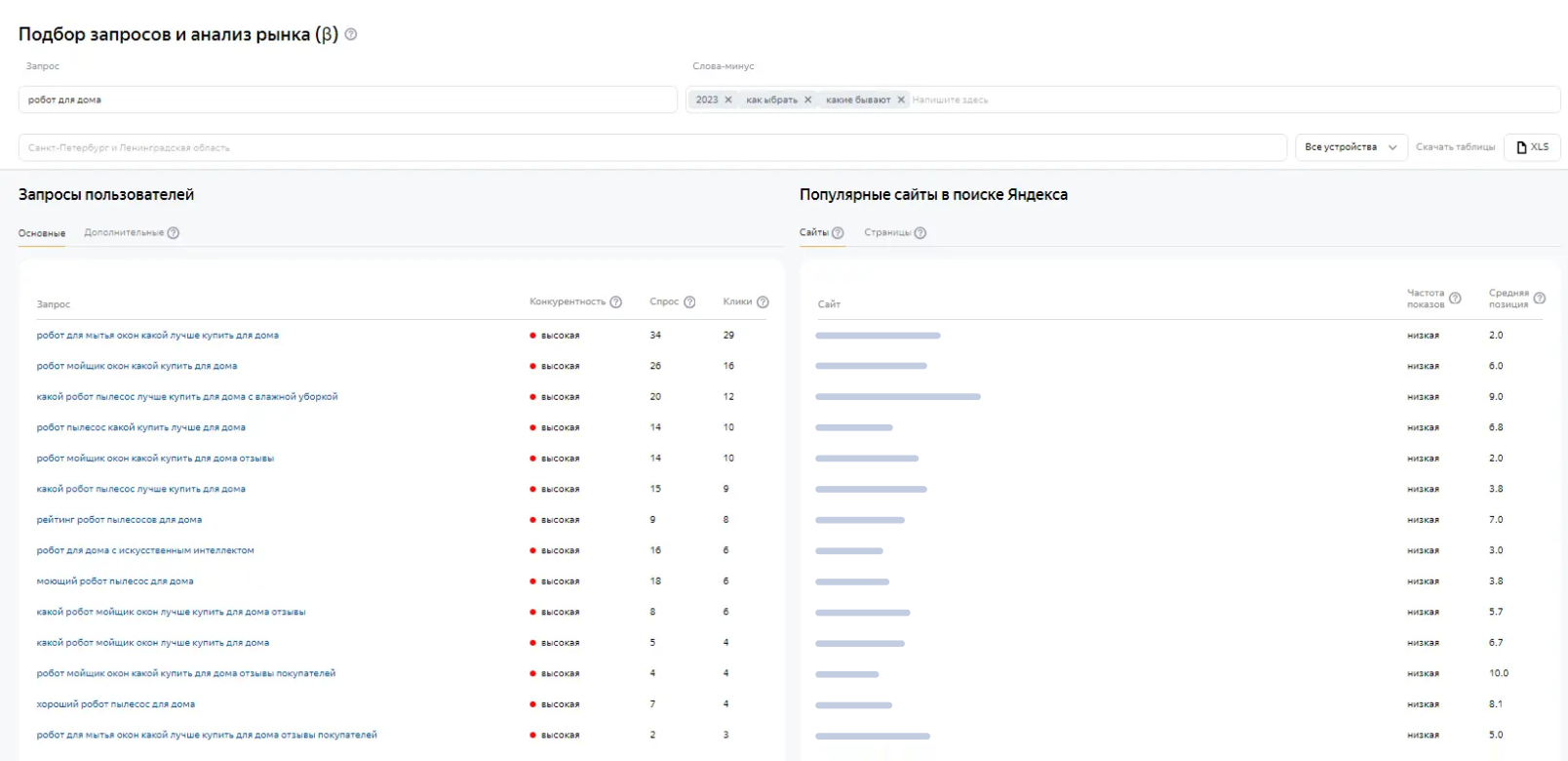1568x761 pixels.
Task: Click 'высокая' in 'рейтинг робот пылесосов' row
Action: click(560, 520)
